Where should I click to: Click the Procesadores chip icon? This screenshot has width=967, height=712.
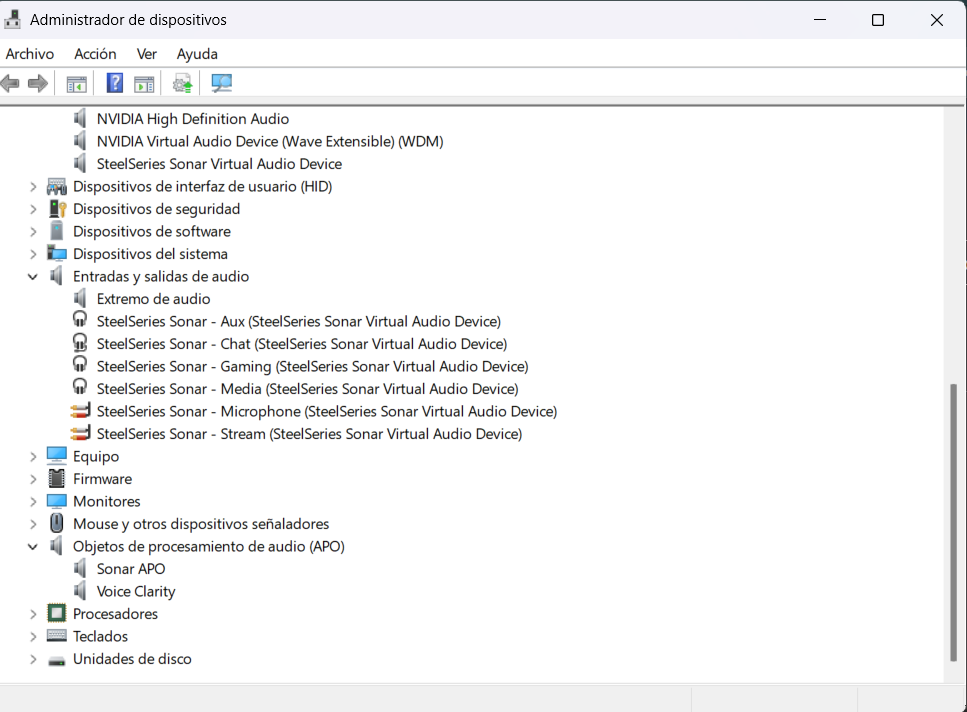pos(57,613)
